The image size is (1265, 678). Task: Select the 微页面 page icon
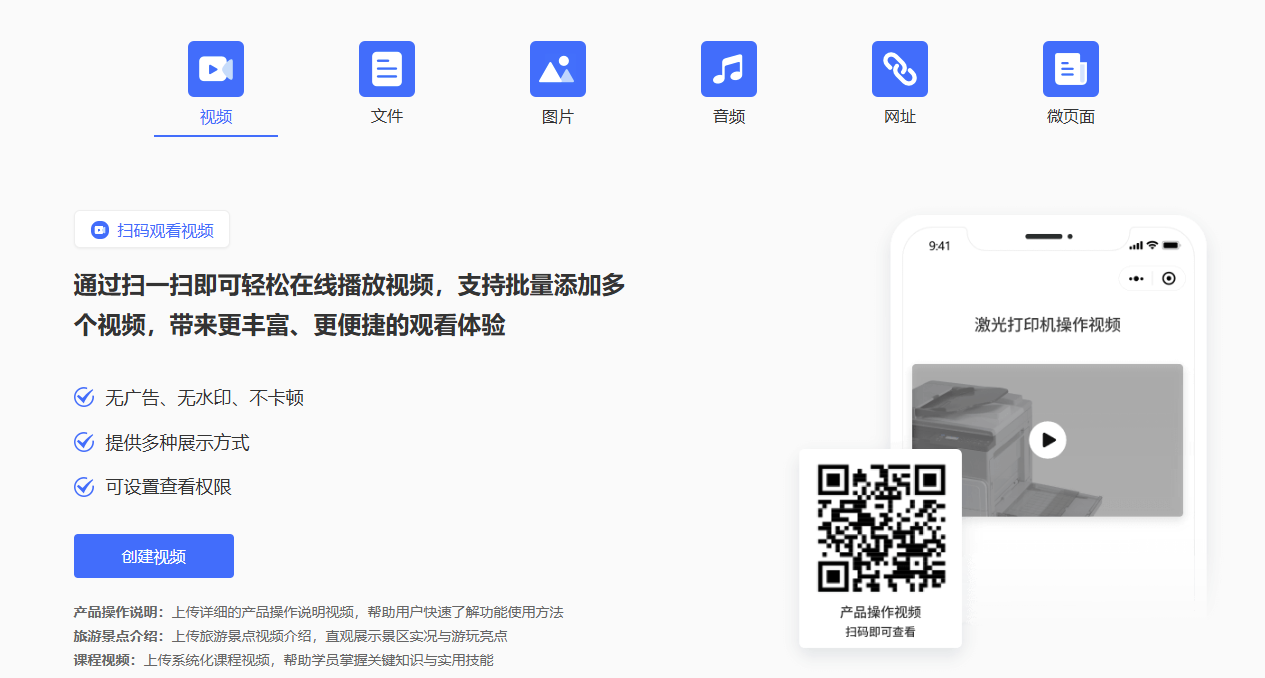pyautogui.click(x=1071, y=69)
